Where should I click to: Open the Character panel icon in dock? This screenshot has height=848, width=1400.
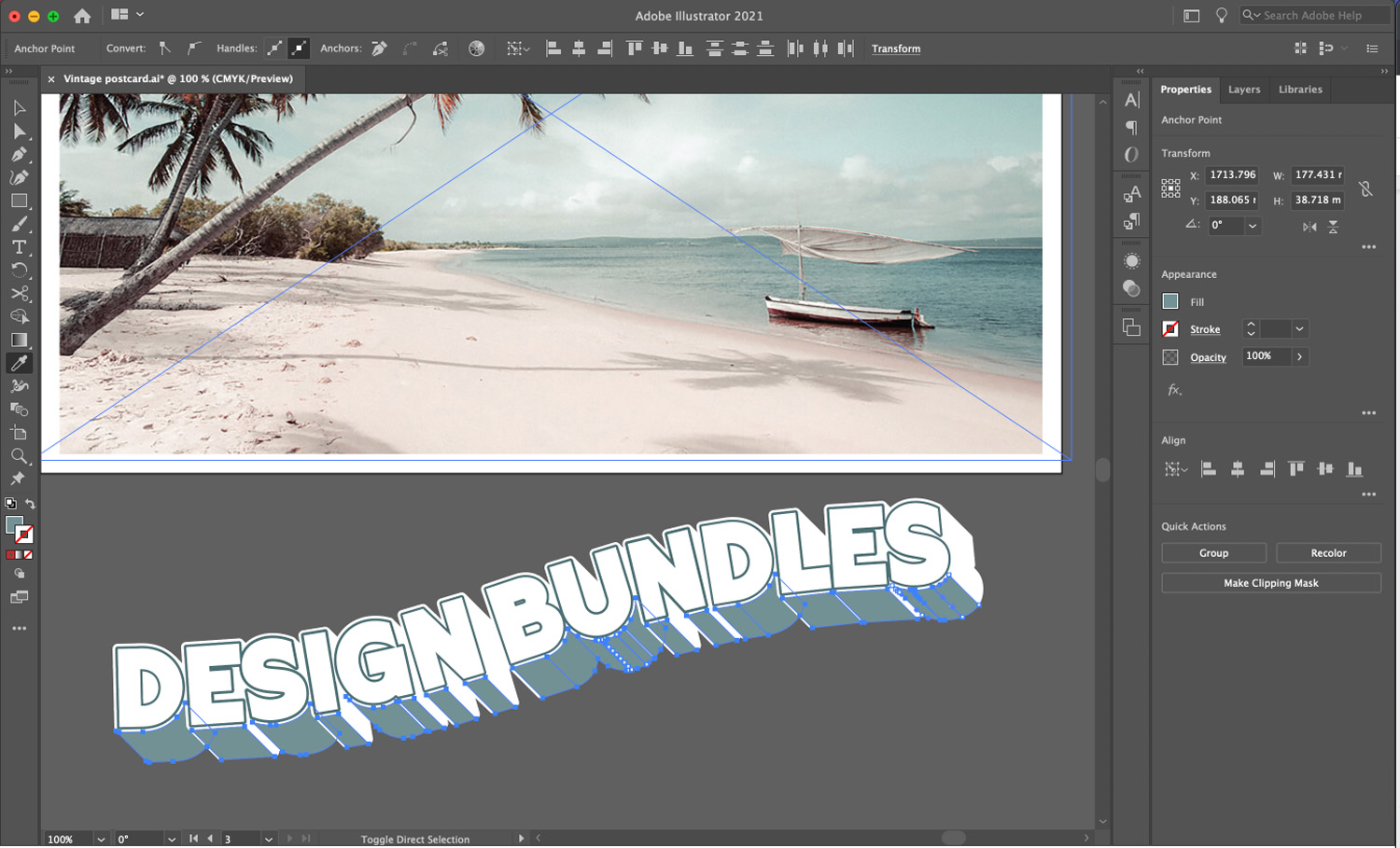click(x=1132, y=100)
